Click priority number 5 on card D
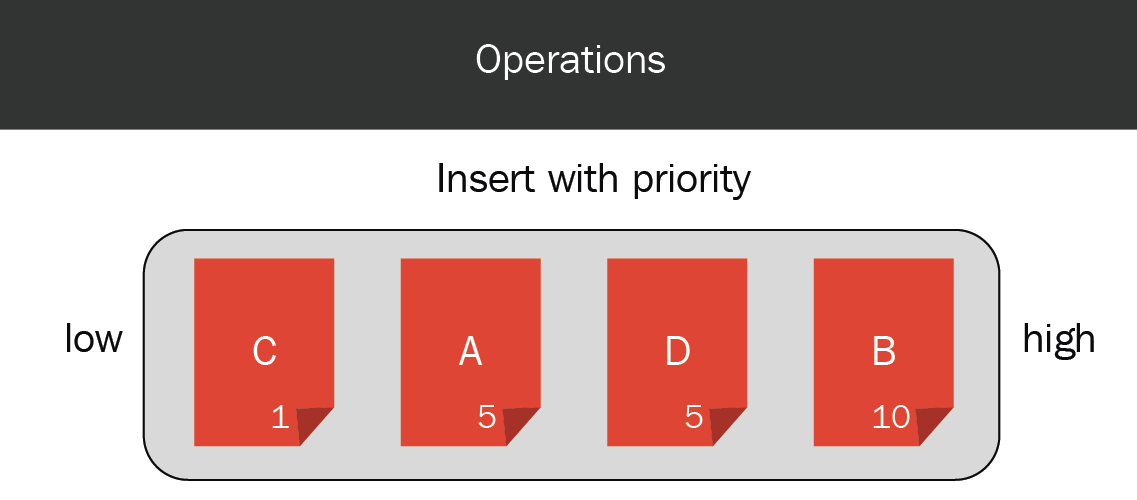The image size is (1137, 500). 694,417
